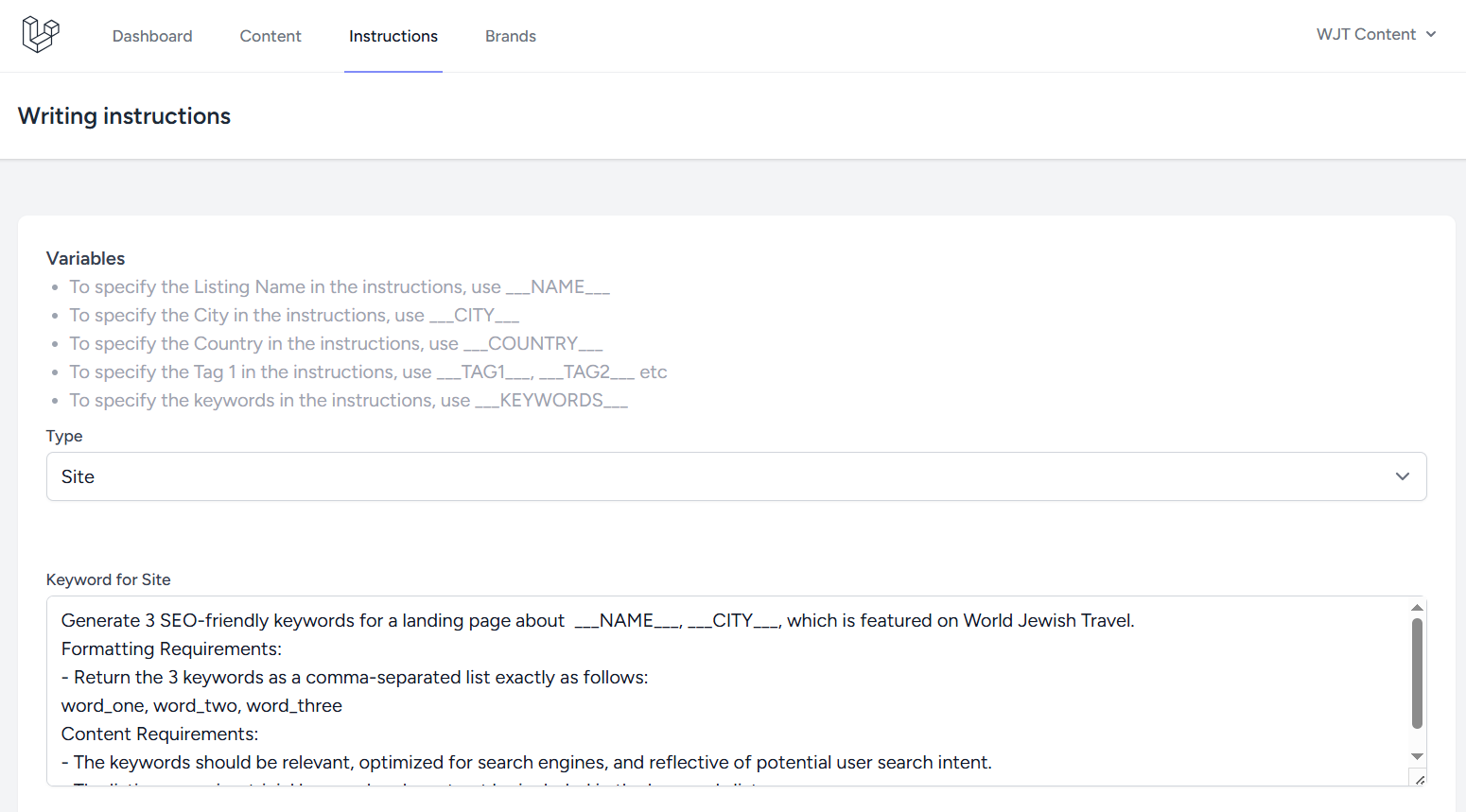Click the Writing instructions page heading

124,115
